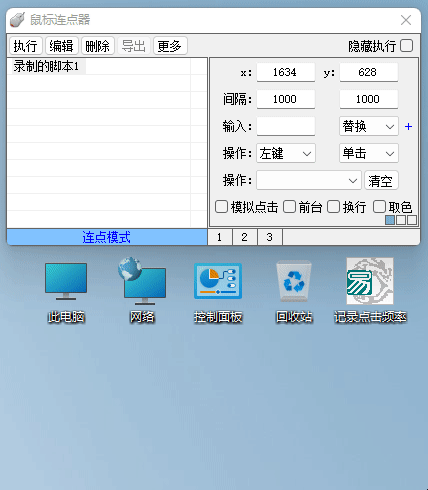Viewport: 428px width, 490px height.
Task: Close the 鼠标连点器 window
Action: (406, 20)
